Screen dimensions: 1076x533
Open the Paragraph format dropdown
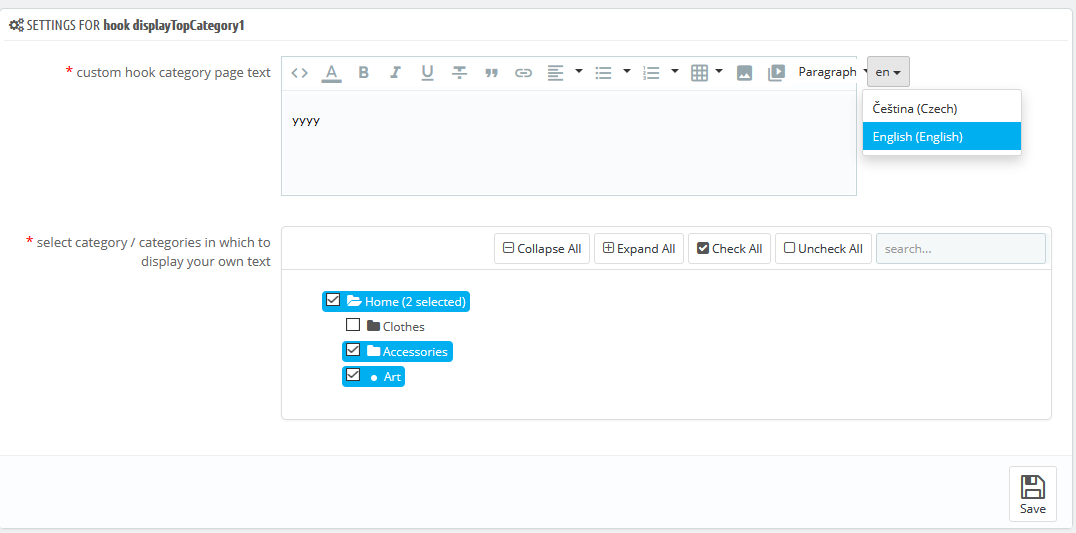[830, 72]
